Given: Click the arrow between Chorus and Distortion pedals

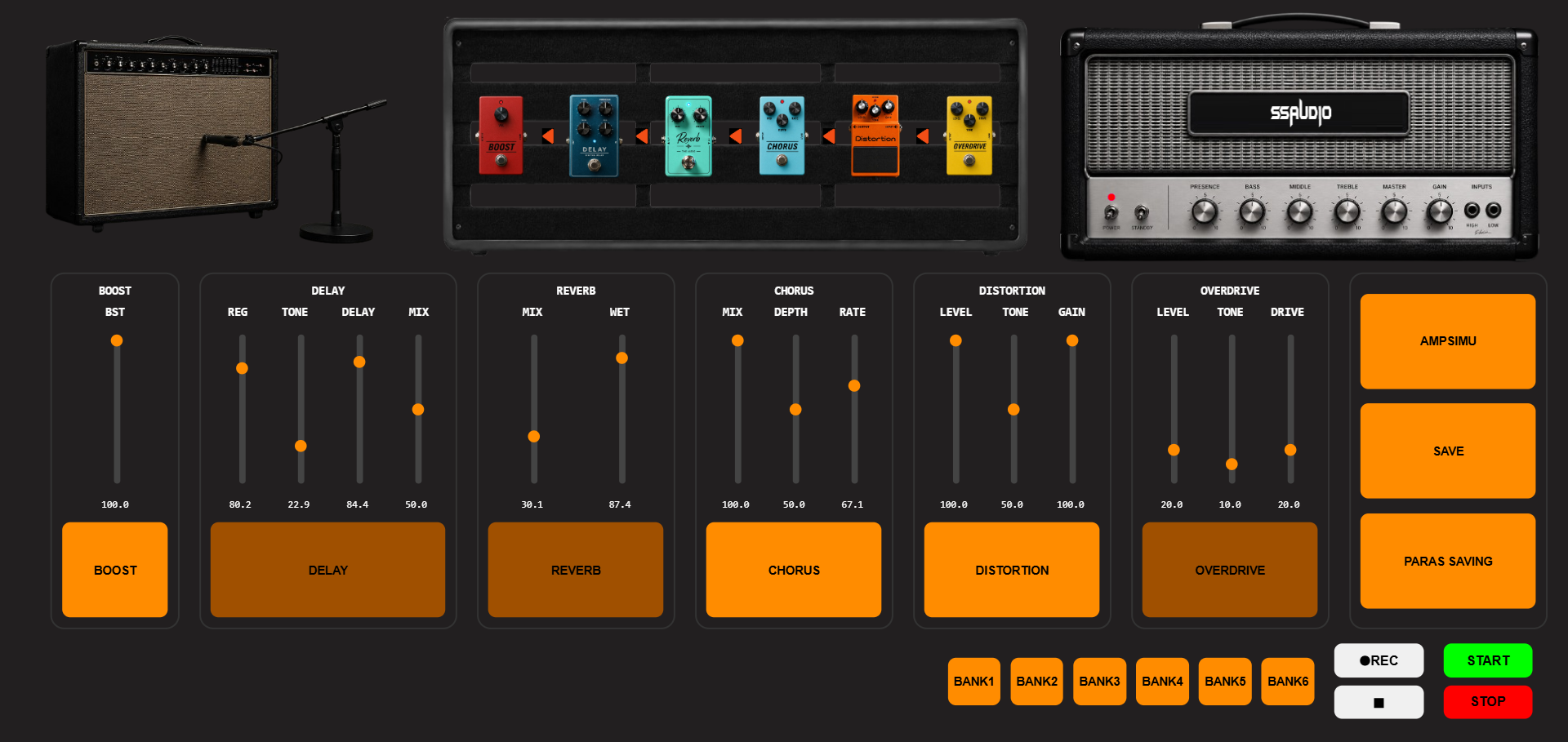Looking at the screenshot, I should (829, 136).
